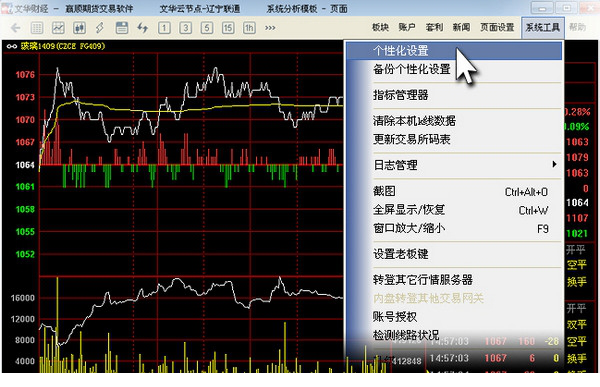Open the 页面设置 menu

point(497,27)
